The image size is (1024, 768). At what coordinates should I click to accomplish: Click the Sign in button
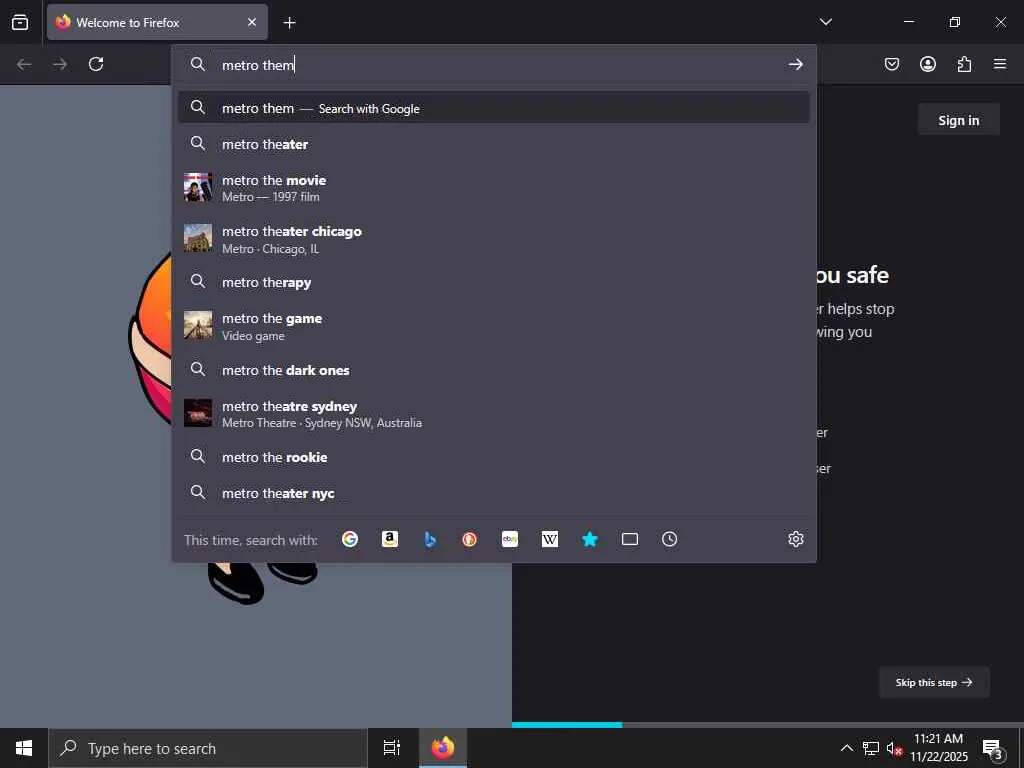click(959, 120)
